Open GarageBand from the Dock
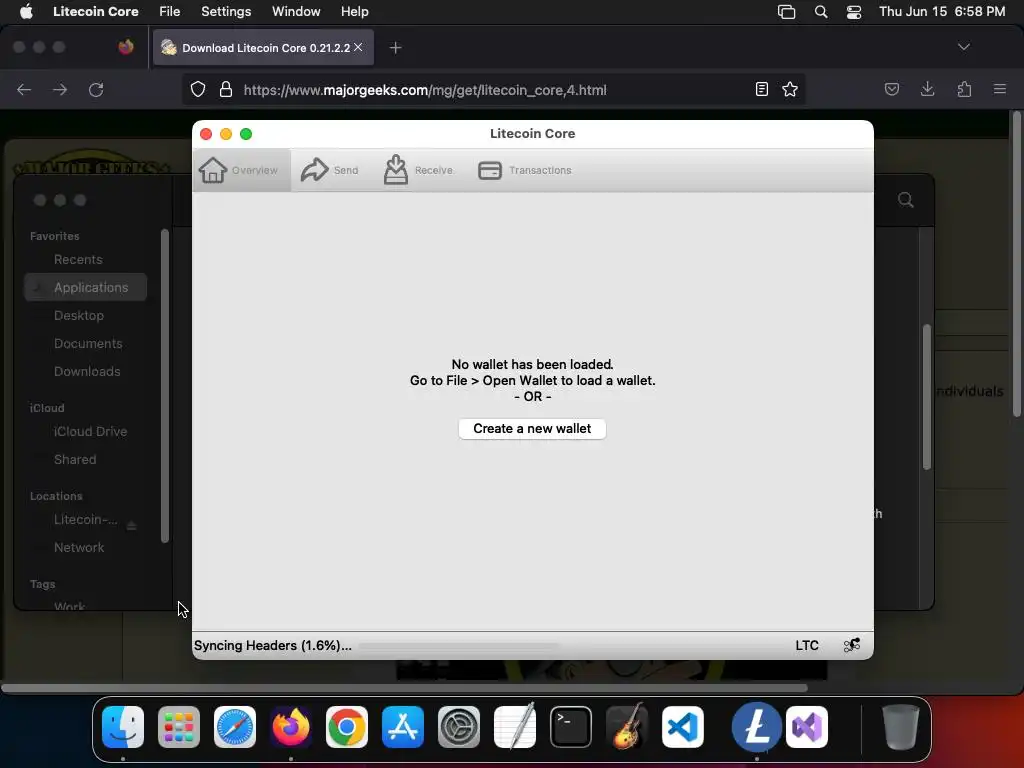Viewport: 1024px width, 768px height. (627, 727)
